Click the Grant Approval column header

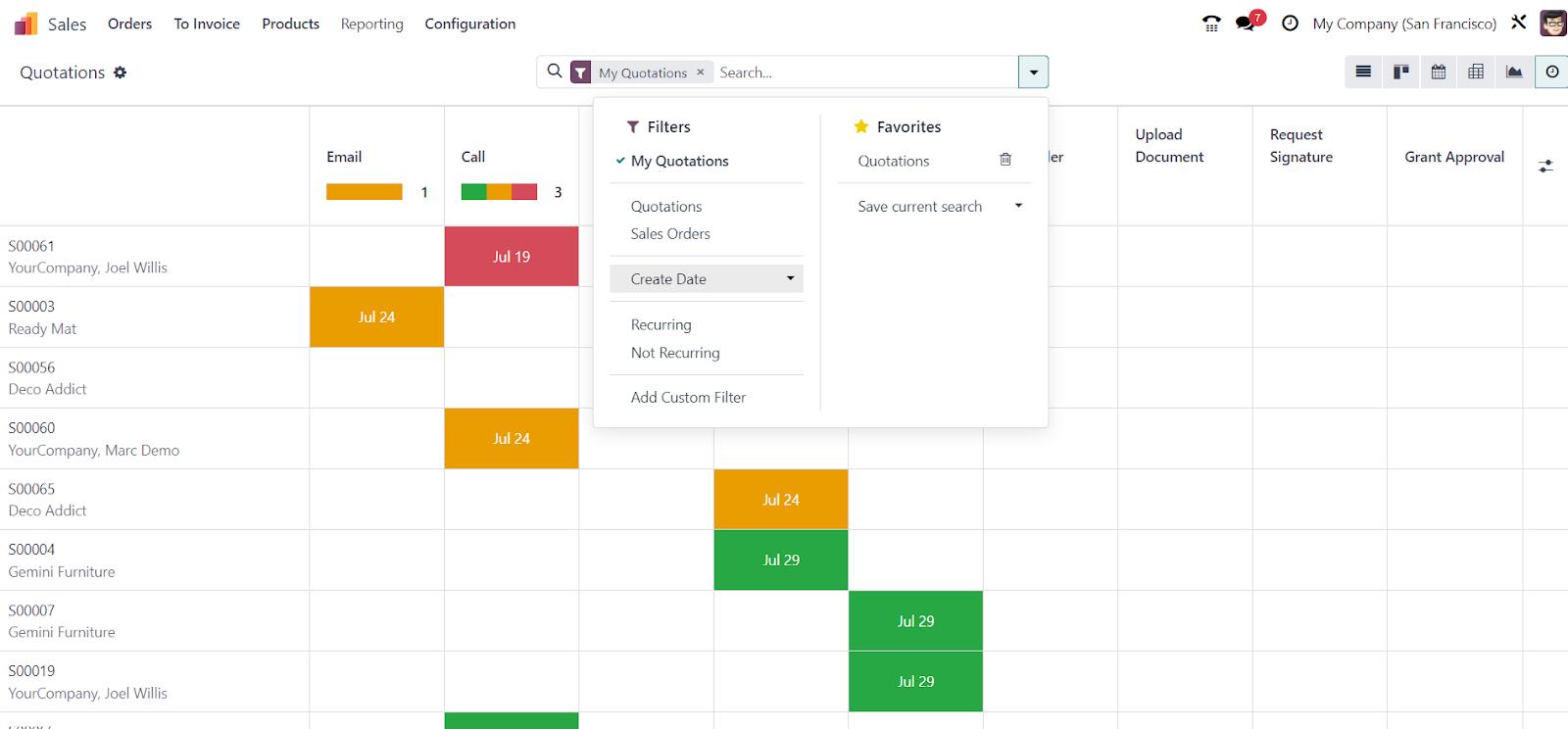click(x=1454, y=157)
